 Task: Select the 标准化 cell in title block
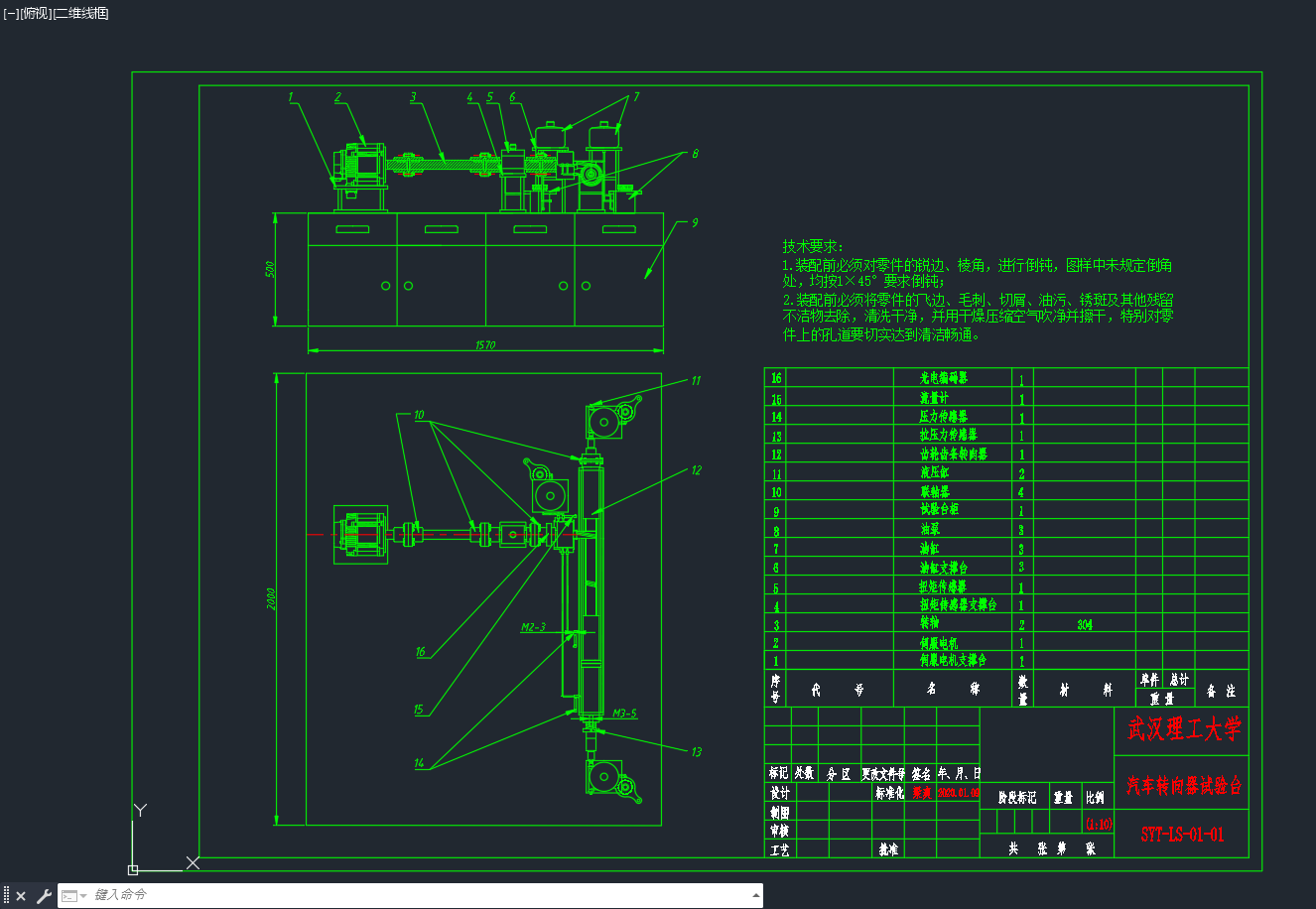(890, 794)
